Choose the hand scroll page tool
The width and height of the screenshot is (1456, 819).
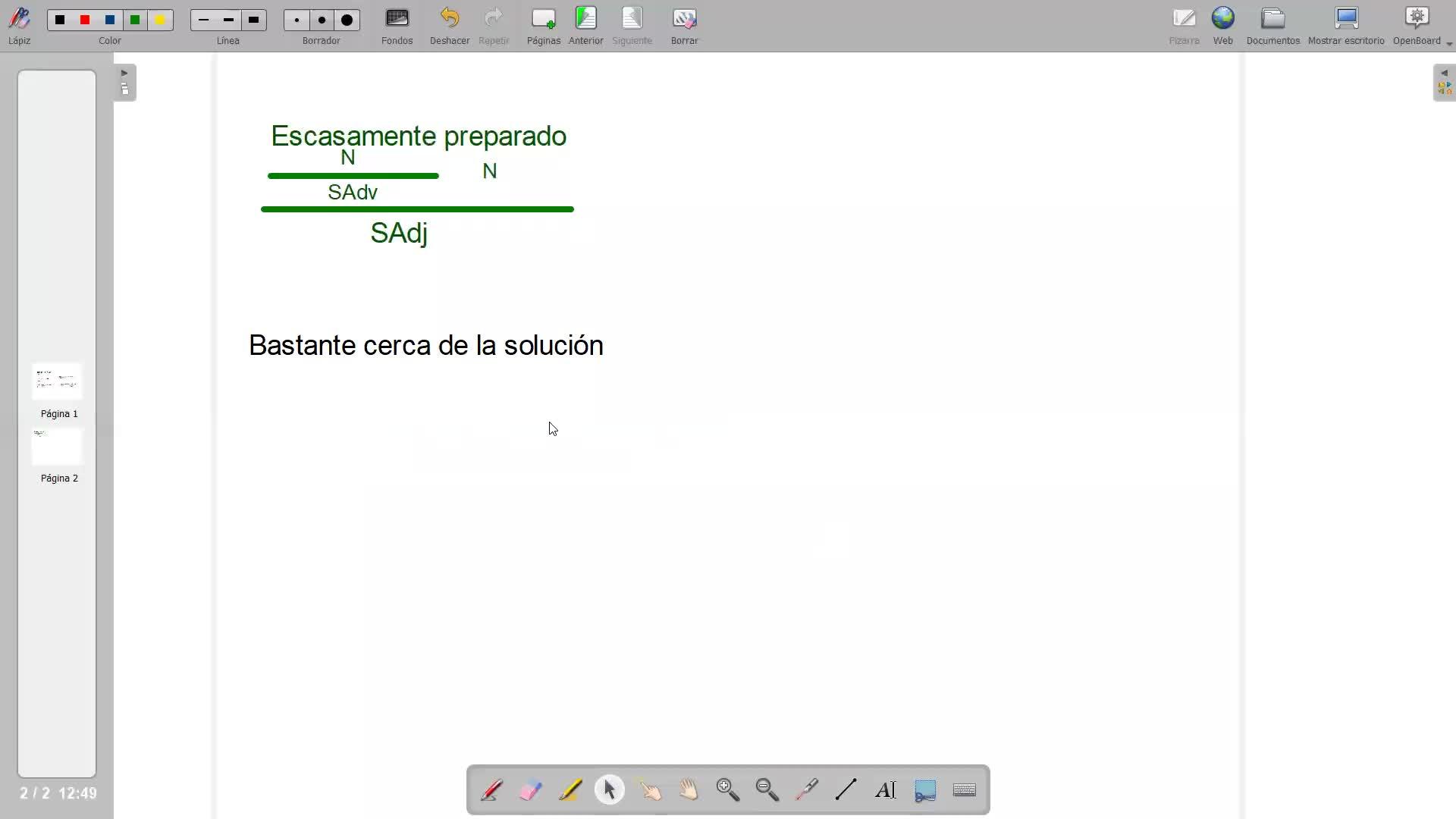pos(689,790)
